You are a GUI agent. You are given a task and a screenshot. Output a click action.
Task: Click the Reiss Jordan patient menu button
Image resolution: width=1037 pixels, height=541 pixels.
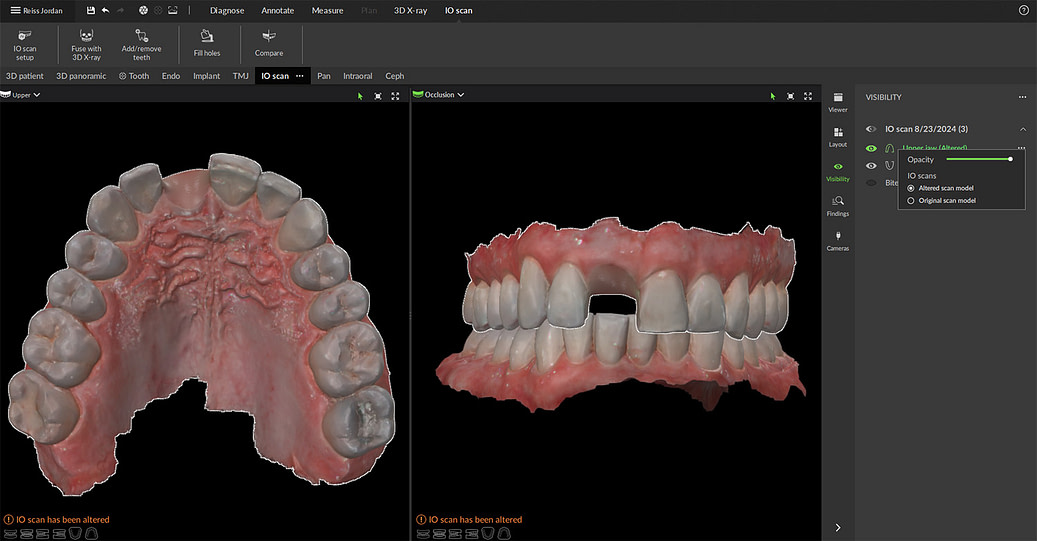coord(36,10)
